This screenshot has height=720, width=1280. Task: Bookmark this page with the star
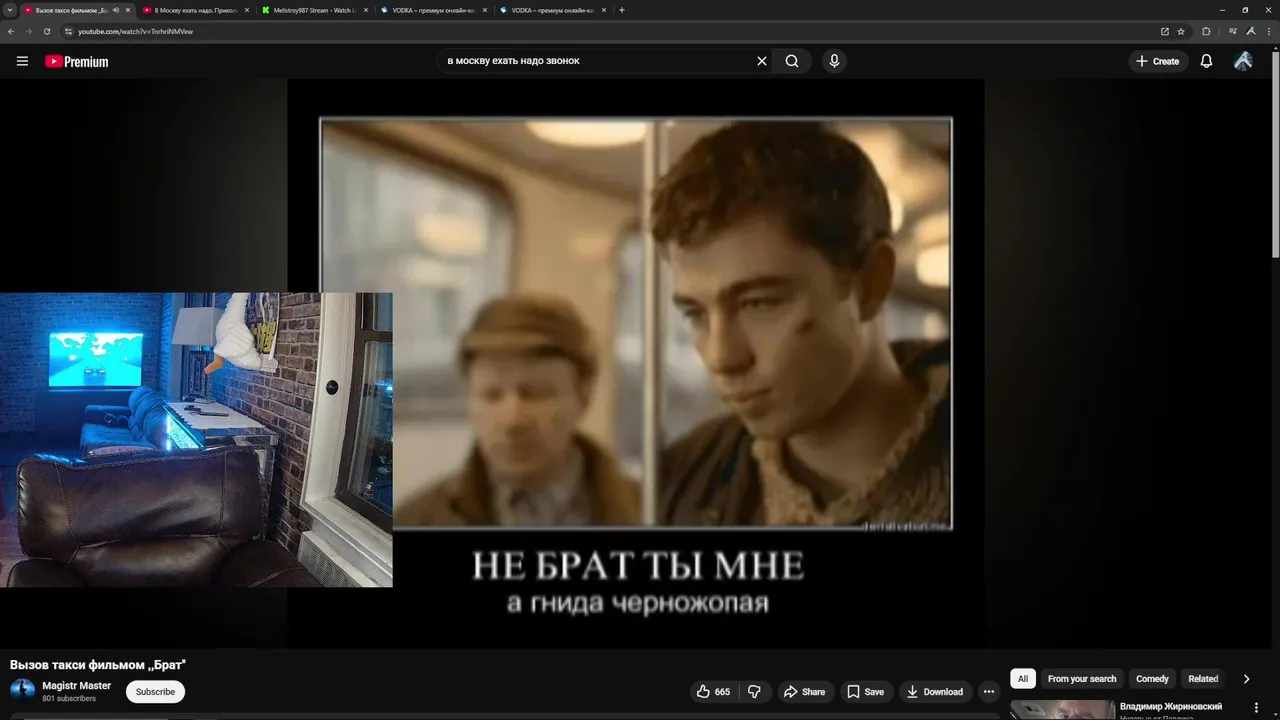click(x=1181, y=32)
